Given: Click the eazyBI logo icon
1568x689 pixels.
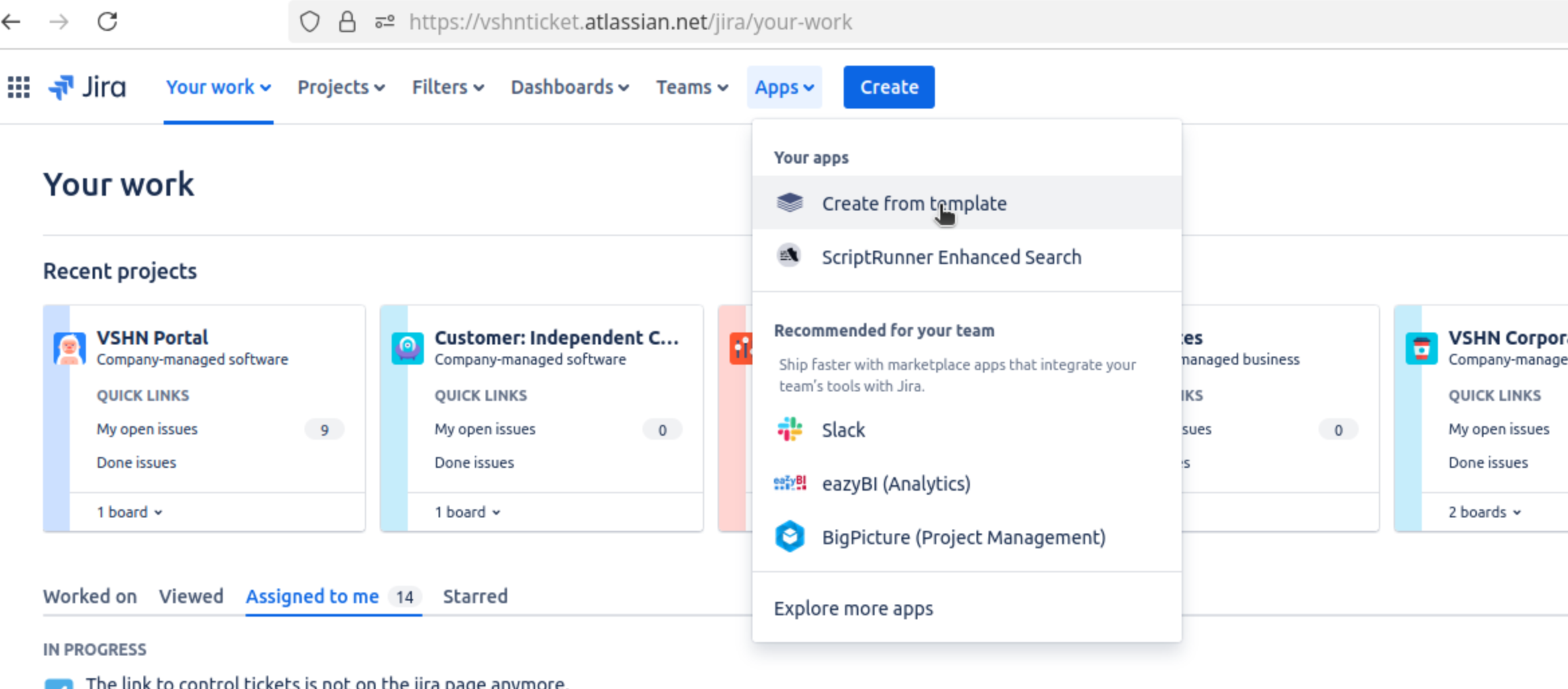Looking at the screenshot, I should [790, 483].
